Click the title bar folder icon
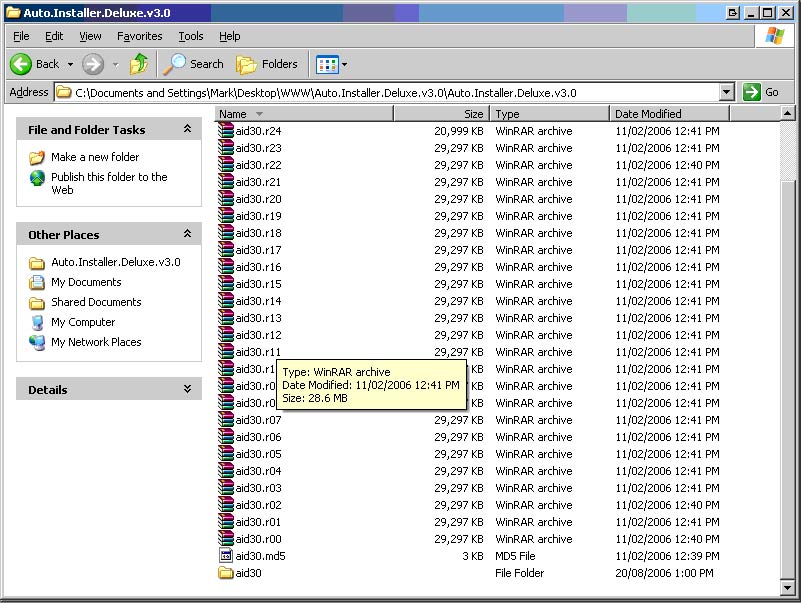 pyautogui.click(x=13, y=13)
